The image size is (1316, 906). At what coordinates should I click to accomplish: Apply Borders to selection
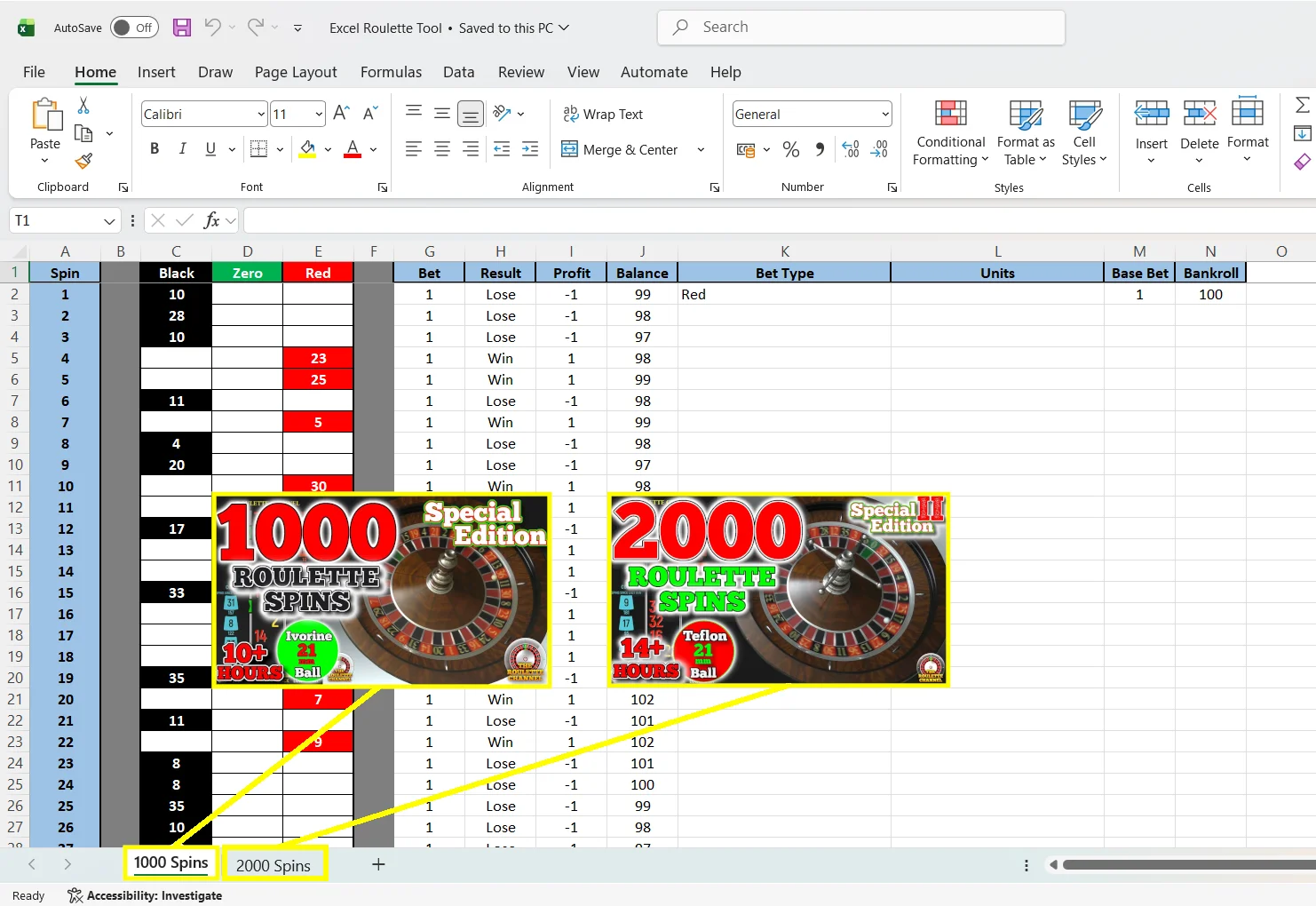(258, 149)
